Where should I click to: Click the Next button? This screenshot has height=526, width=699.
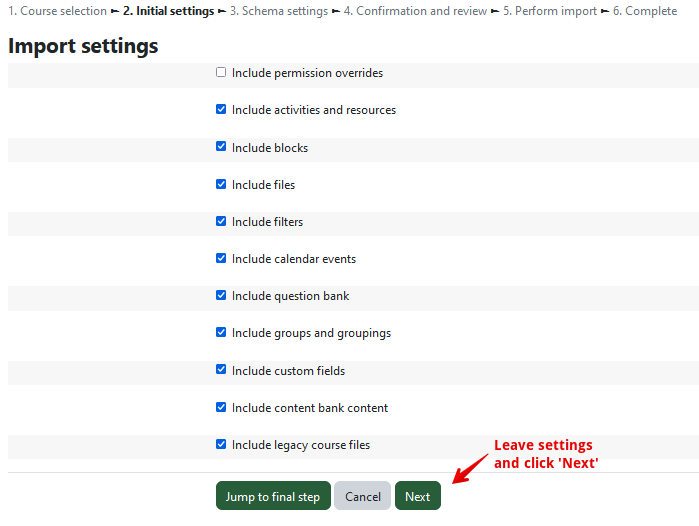point(417,497)
